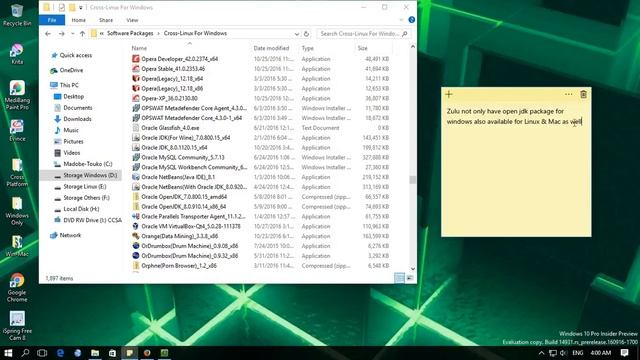640x360 pixels.
Task: Sort by Date modified column header
Action: (x=275, y=48)
